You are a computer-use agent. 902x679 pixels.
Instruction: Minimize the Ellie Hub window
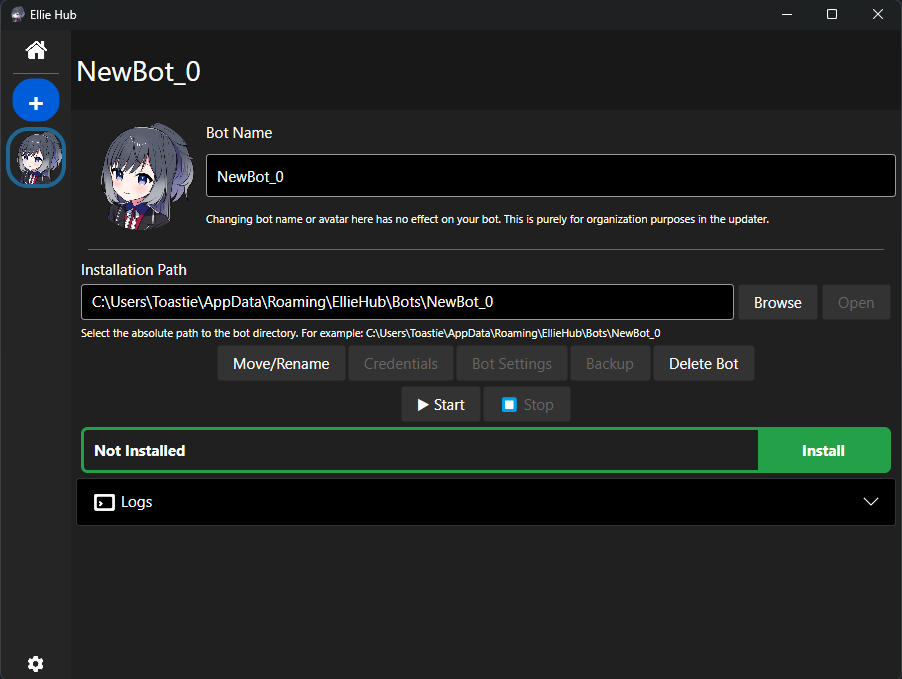tap(787, 14)
